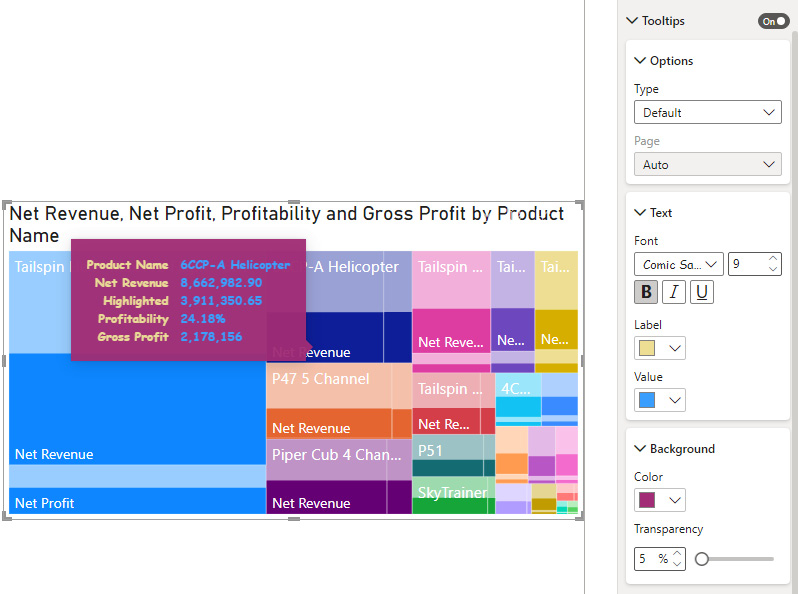Decrease the font size with down arrow
Screen dimensions: 798x594
pos(773,270)
